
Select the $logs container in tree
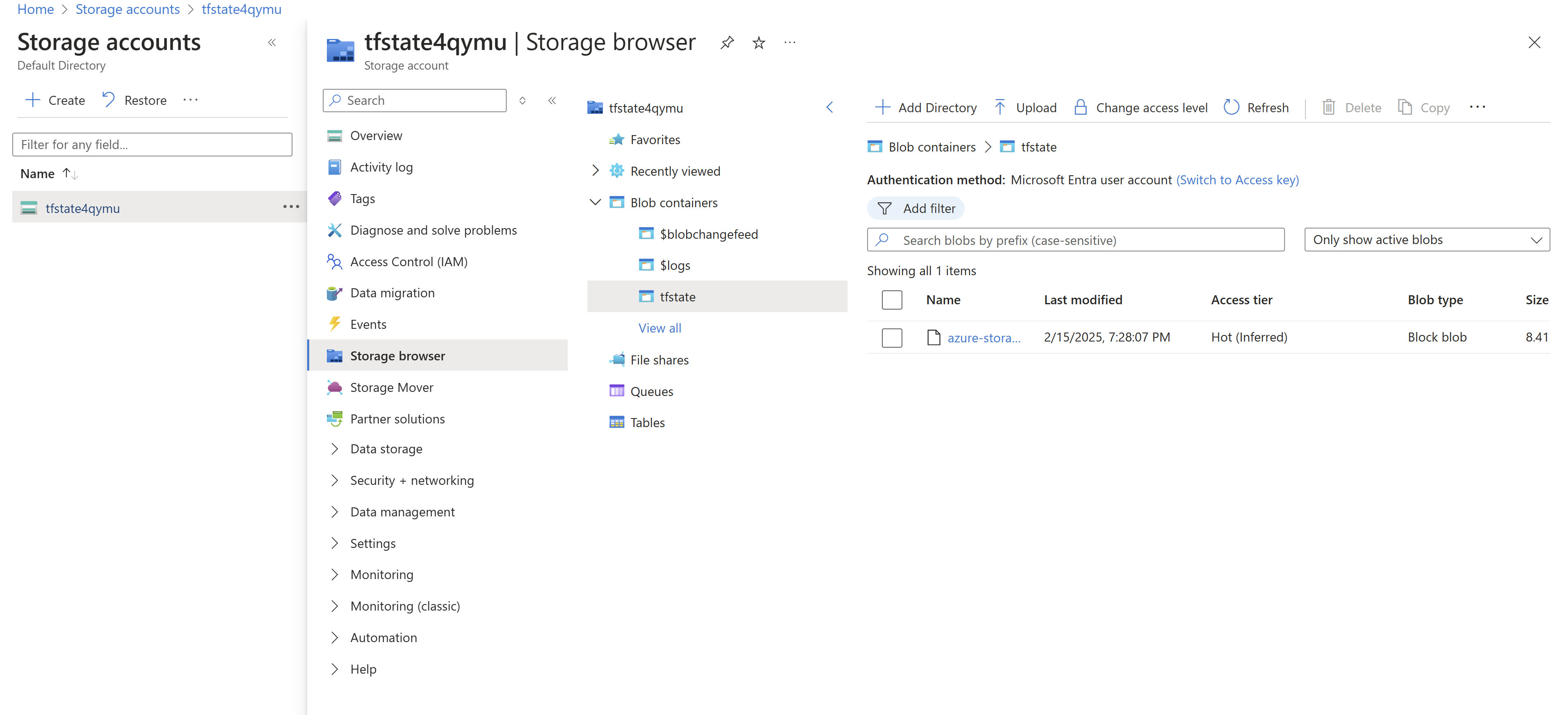pyautogui.click(x=675, y=265)
